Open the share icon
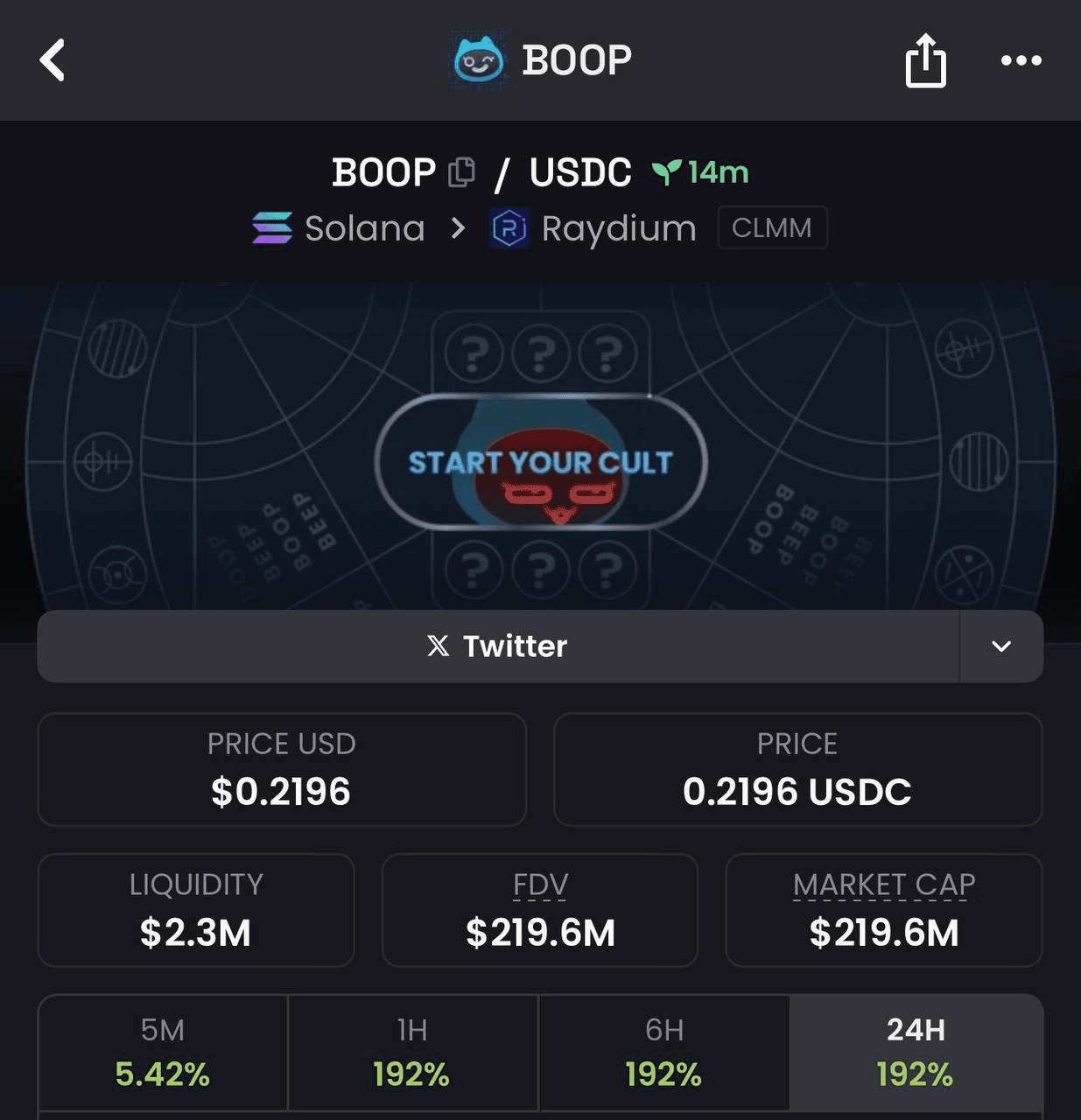 tap(925, 60)
